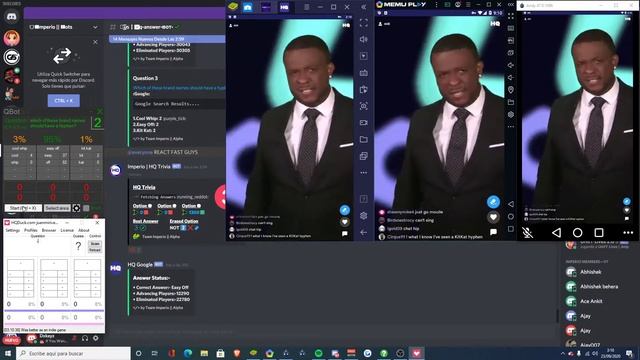This screenshot has width=640, height=360.
Task: Tap blue eraser icon in MEmu HQ stream
Action: 493,202
